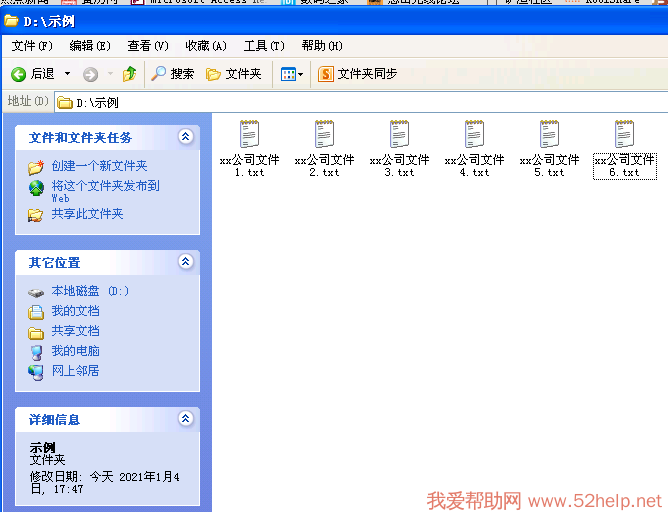This screenshot has width=668, height=512.
Task: Click Create a new folder (创建一个新文件夹) link
Action: (99, 166)
